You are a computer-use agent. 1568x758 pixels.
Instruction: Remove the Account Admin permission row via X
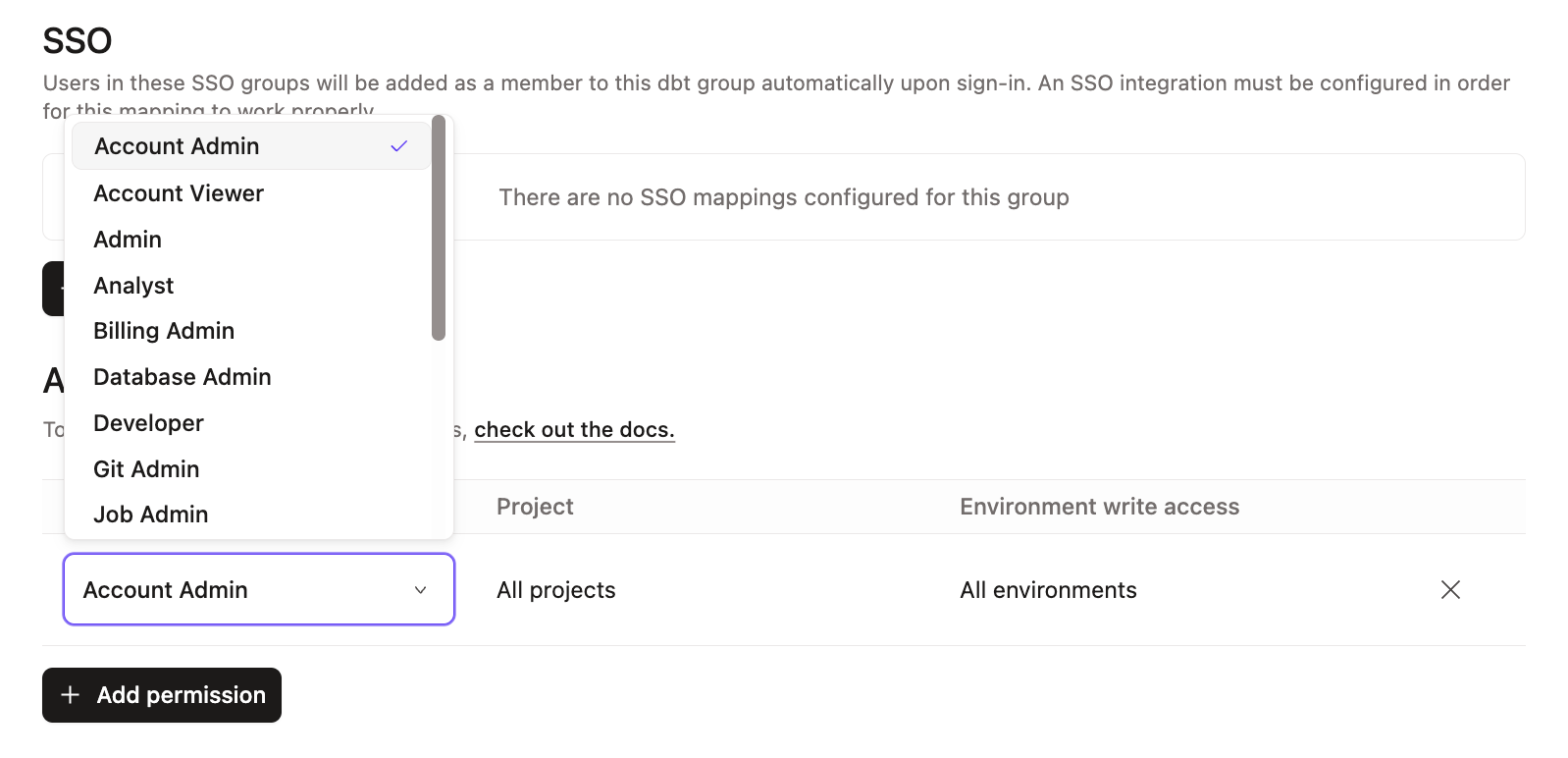click(x=1450, y=589)
